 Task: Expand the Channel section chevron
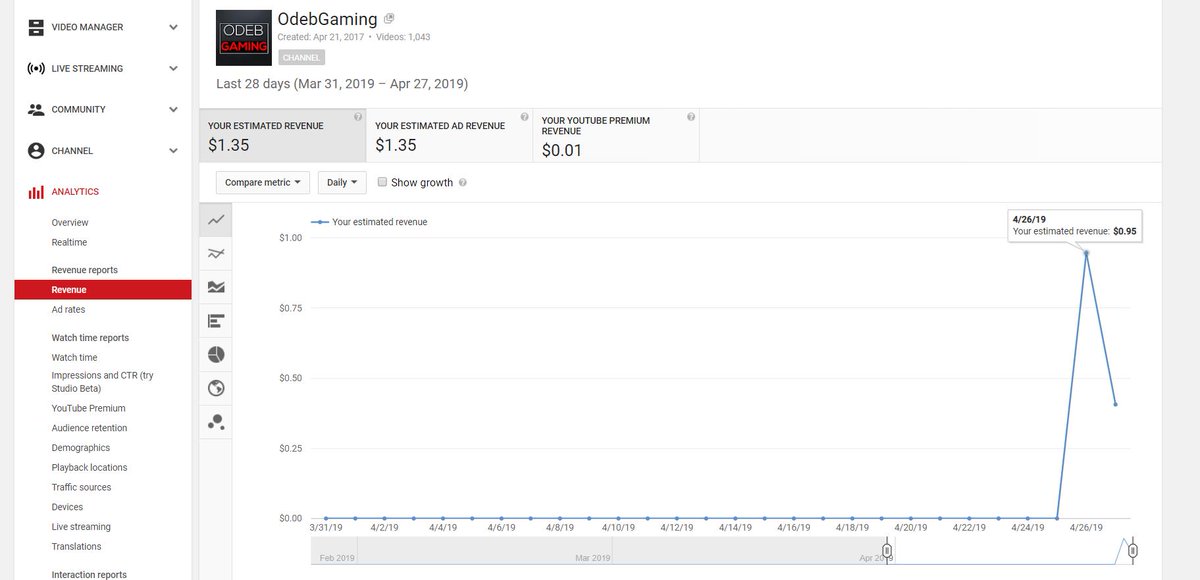pos(173,151)
